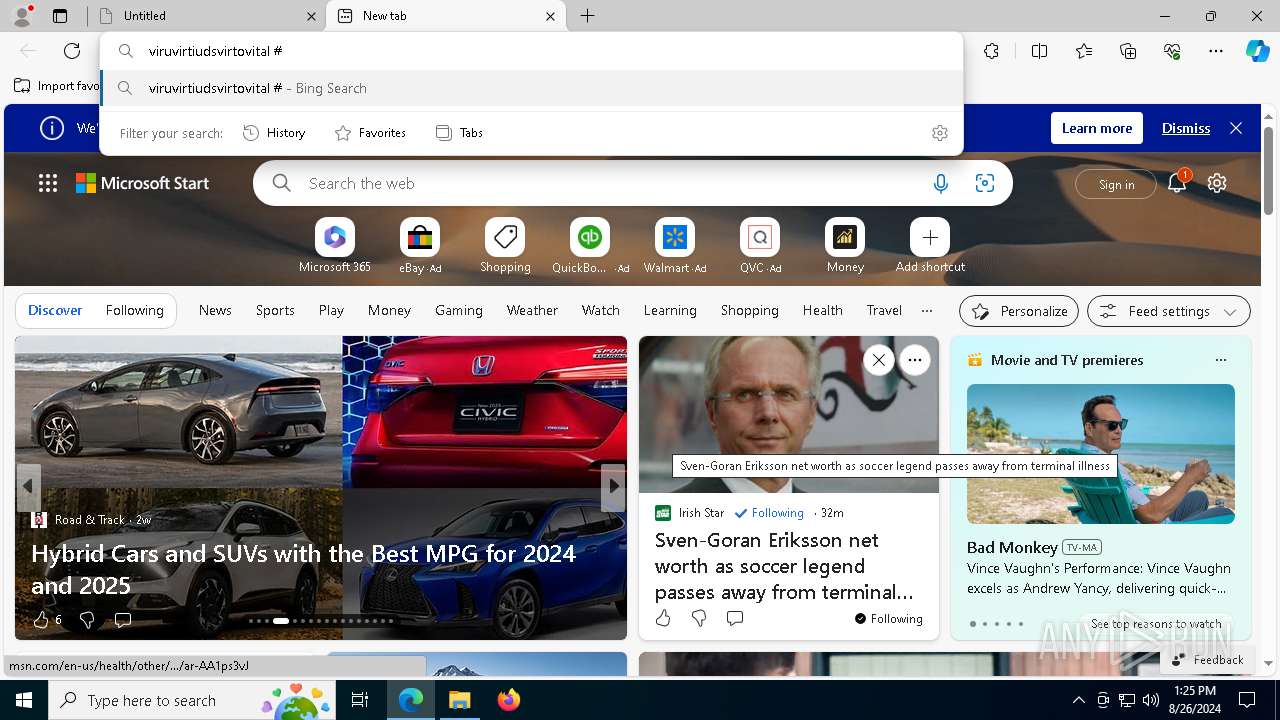1280x720 pixels.
Task: Like the Sven-Goran Eriksson article
Action: coord(663,618)
